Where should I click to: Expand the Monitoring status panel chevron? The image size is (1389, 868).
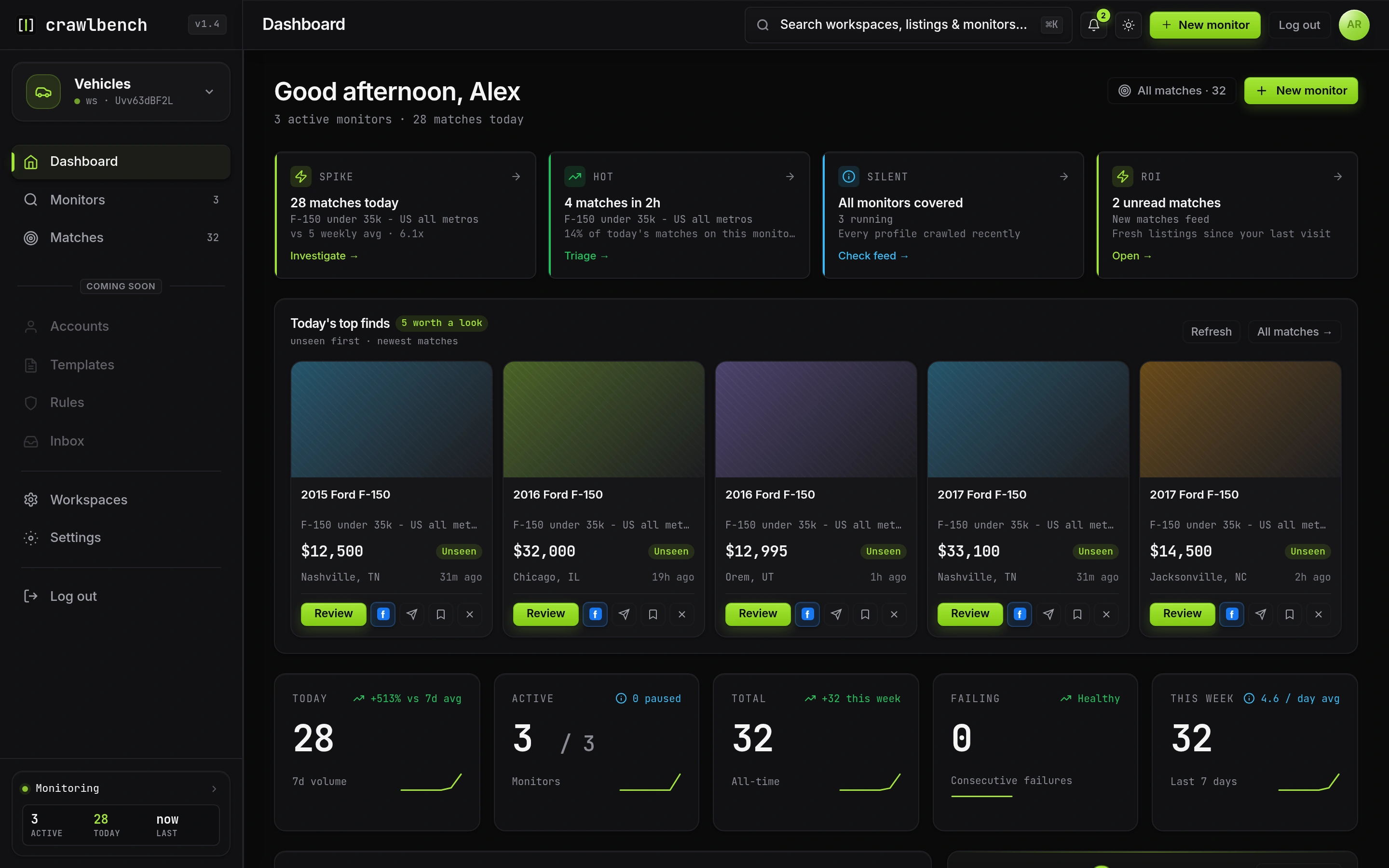point(214,788)
